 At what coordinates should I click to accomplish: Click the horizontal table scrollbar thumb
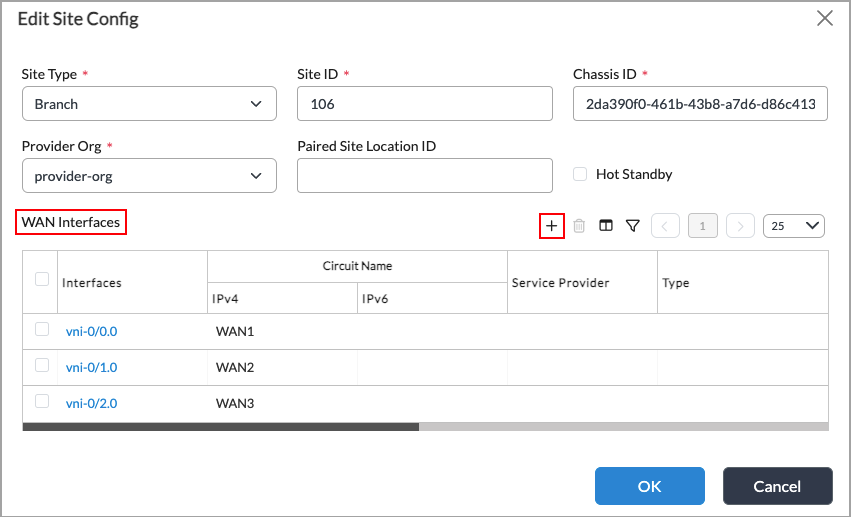coord(221,427)
